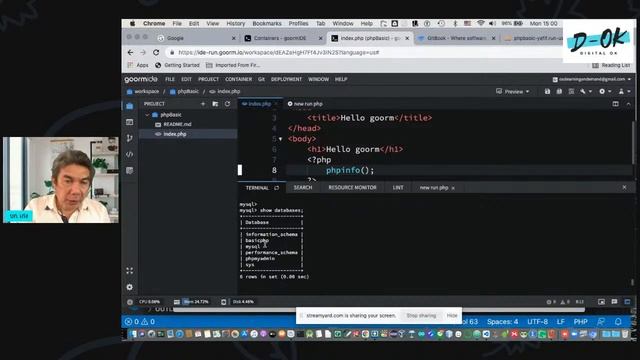Switch to the LINT tab
This screenshot has width=640, height=360.
[x=398, y=187]
